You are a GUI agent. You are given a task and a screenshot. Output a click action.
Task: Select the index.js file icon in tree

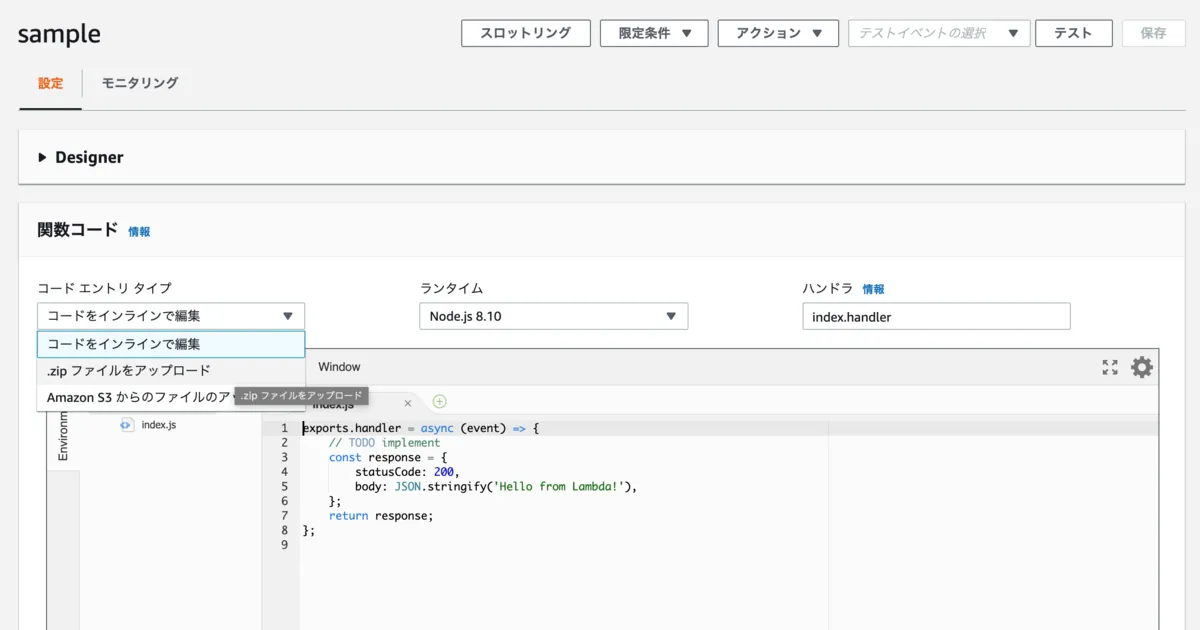point(126,425)
